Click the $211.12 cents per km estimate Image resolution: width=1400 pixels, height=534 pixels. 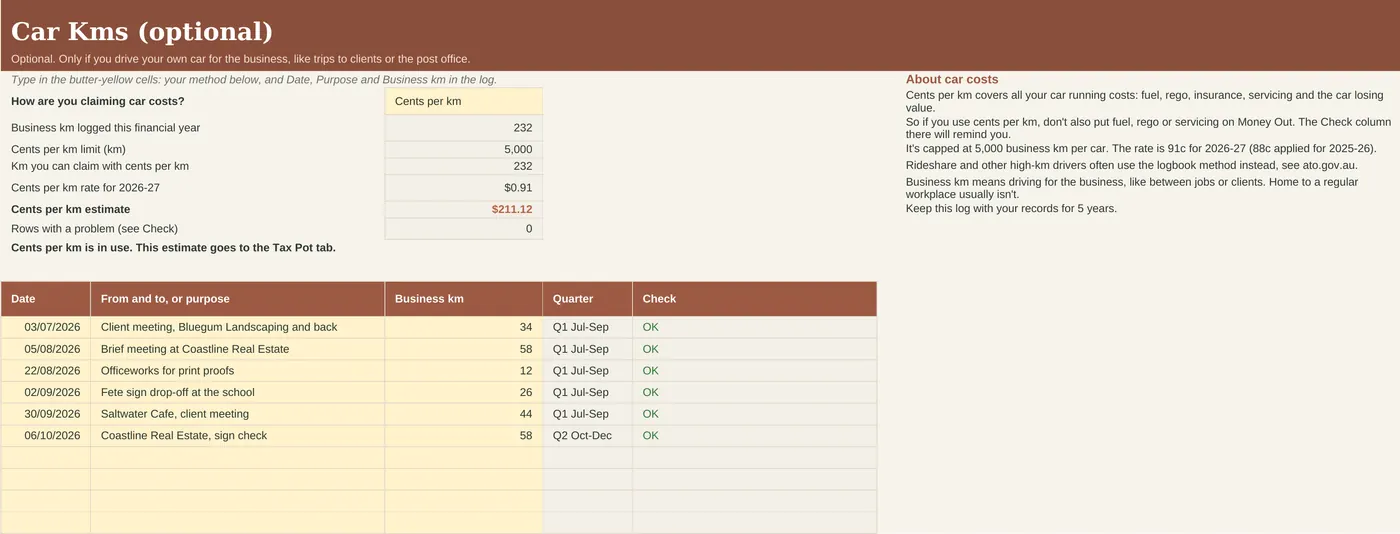point(464,209)
